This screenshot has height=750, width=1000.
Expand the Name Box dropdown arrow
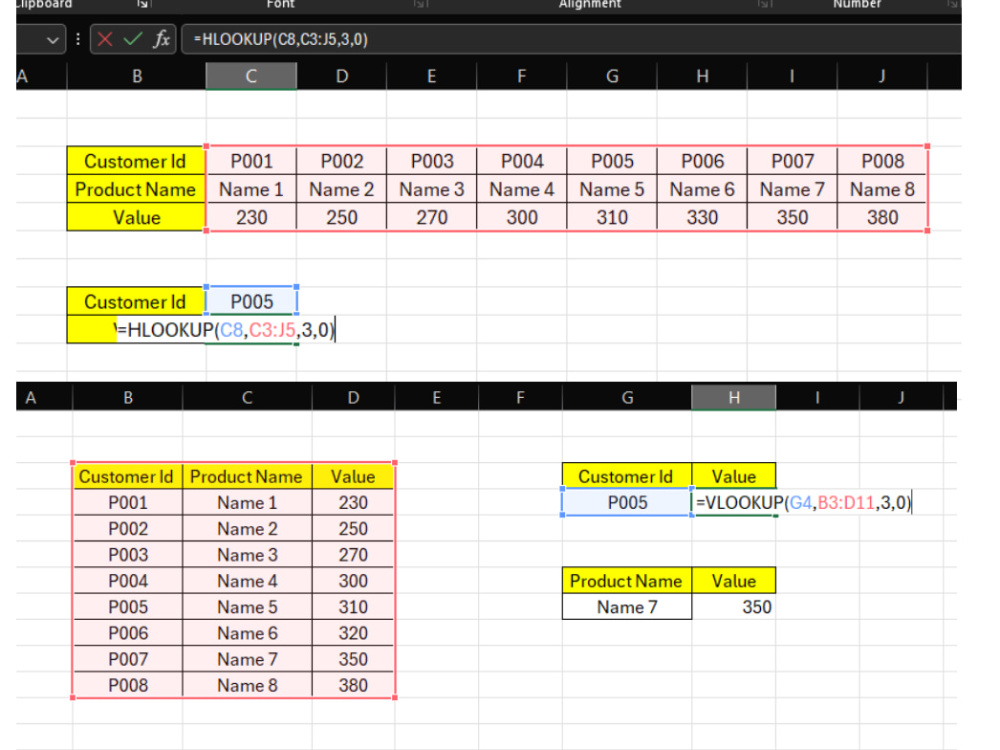coord(53,40)
